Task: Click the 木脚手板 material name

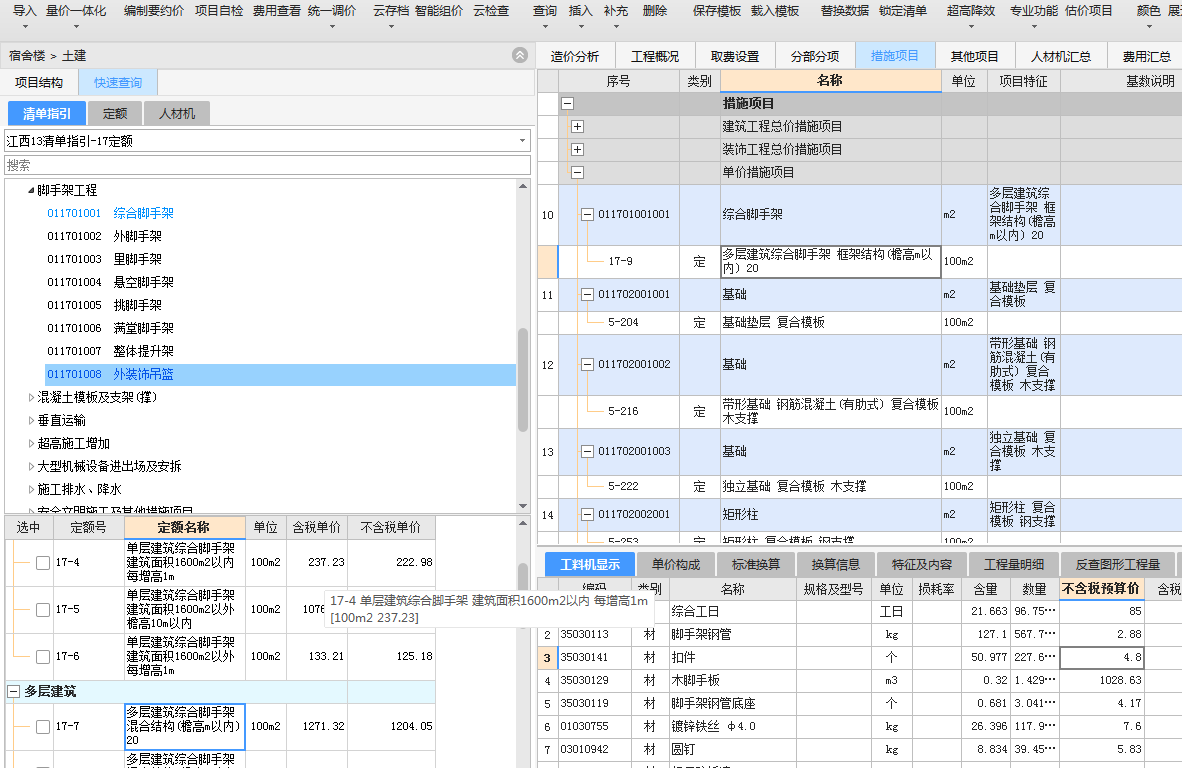Action: 696,681
